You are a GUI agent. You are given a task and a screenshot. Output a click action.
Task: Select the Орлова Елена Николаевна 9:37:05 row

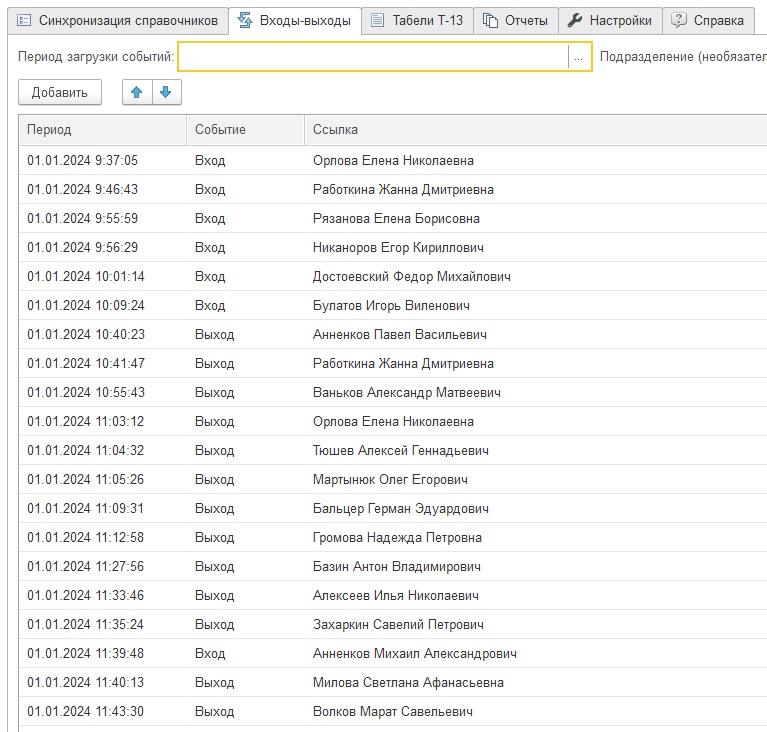(393, 161)
